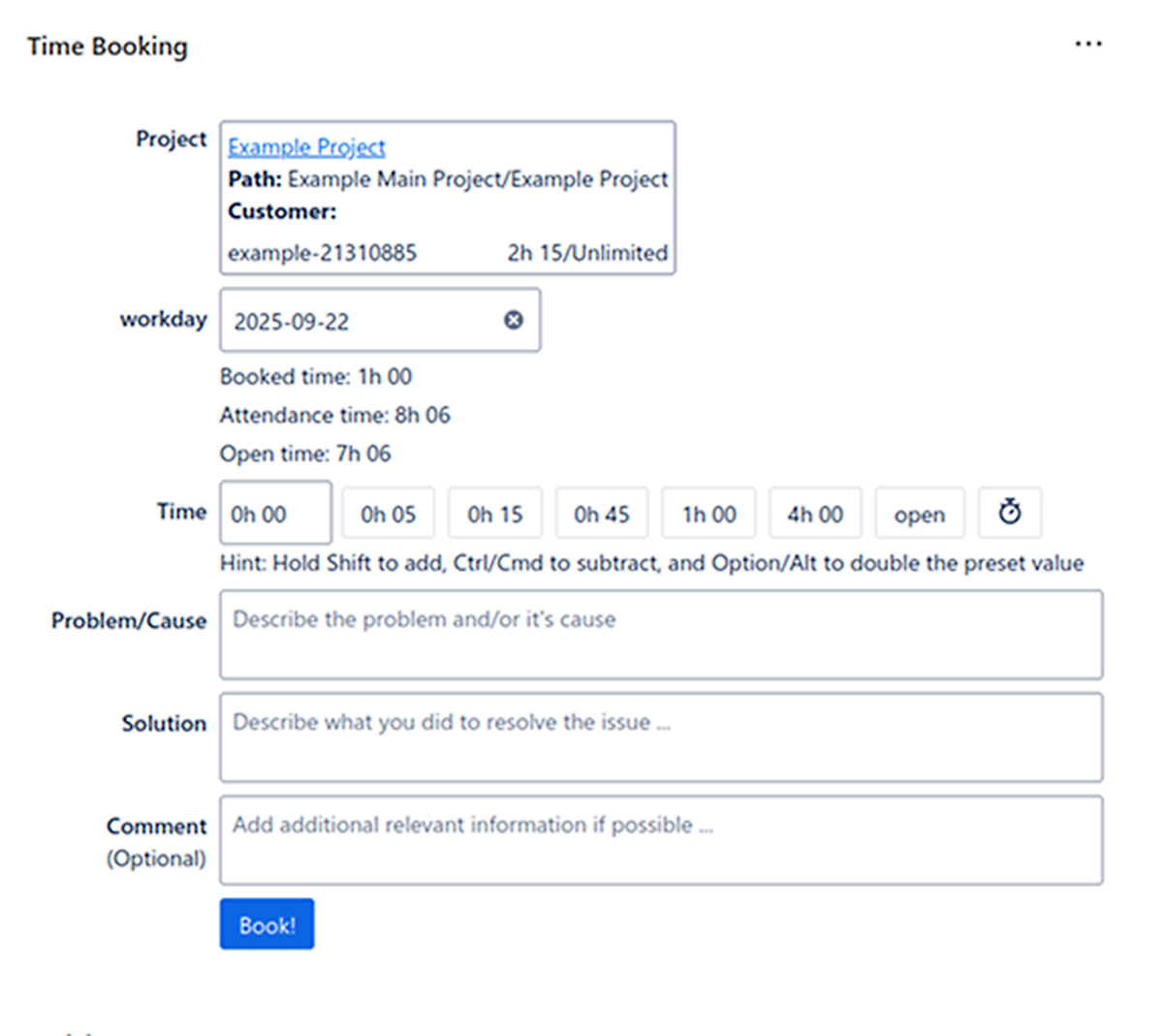Clear the workday date with the X icon
Screen dimensions: 1163x1036
pyautogui.click(x=514, y=320)
